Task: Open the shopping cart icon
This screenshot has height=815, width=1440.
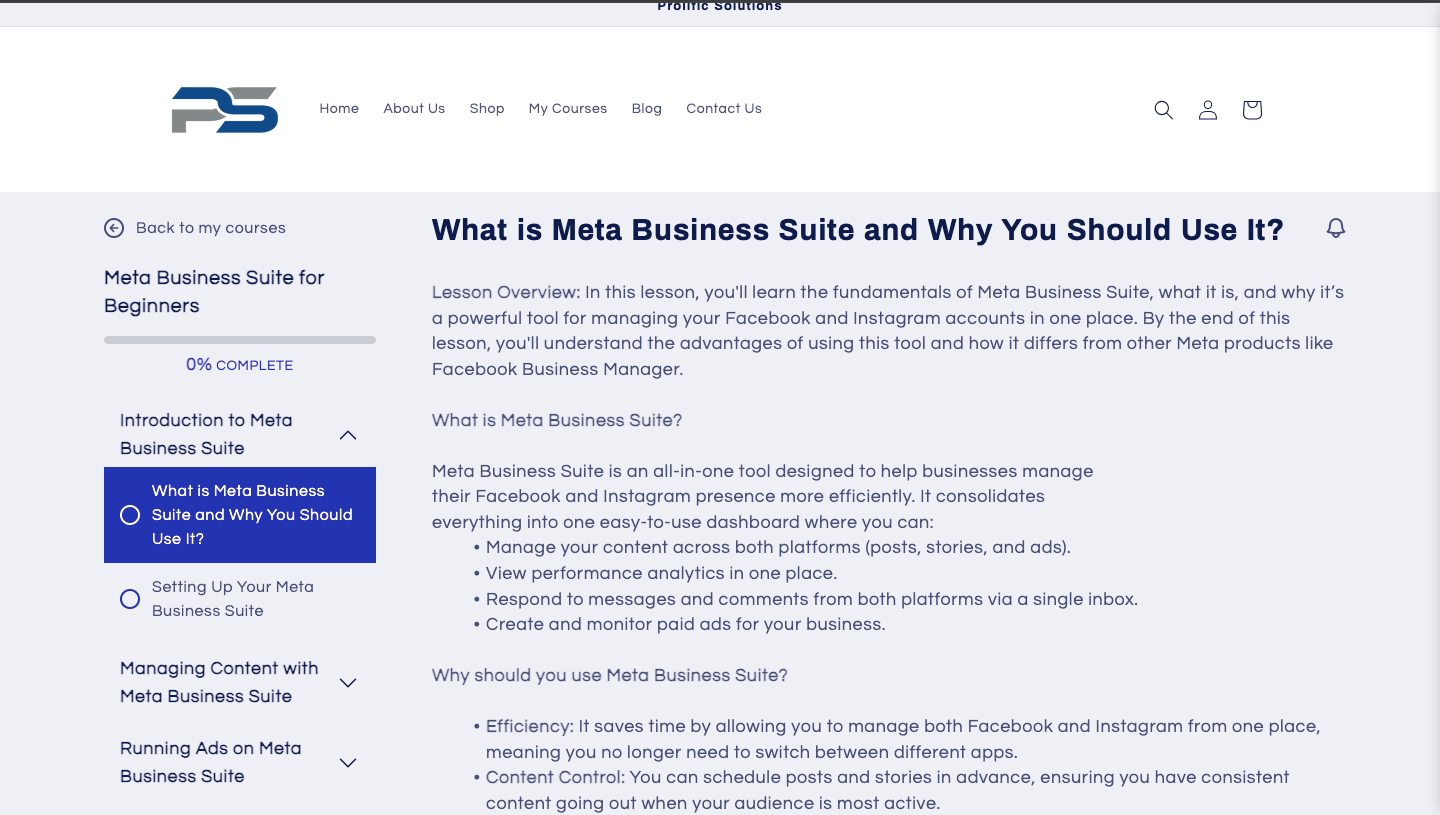Action: pyautogui.click(x=1252, y=110)
